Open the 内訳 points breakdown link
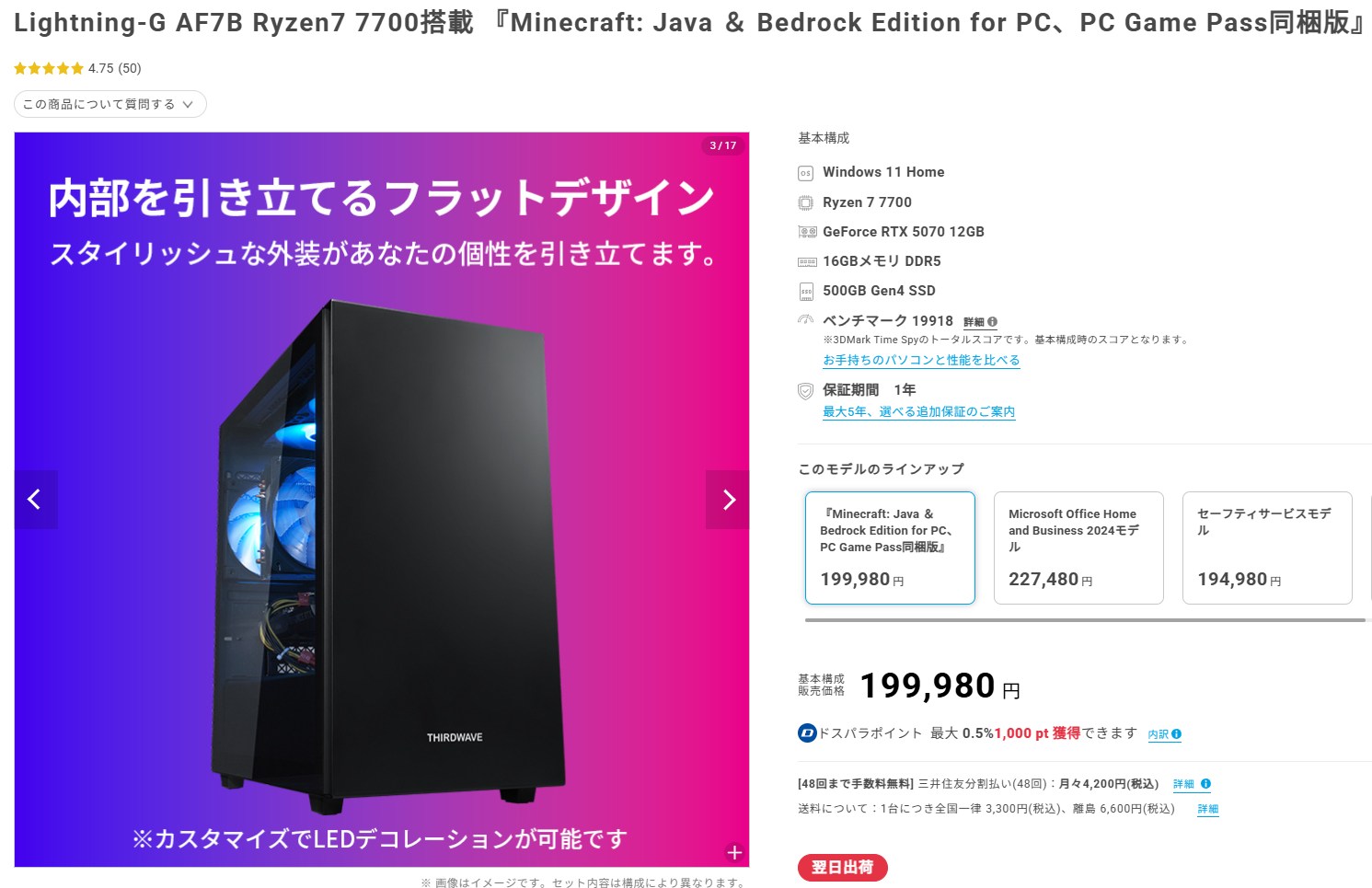Viewport: 1372px width, 888px height. click(1159, 734)
